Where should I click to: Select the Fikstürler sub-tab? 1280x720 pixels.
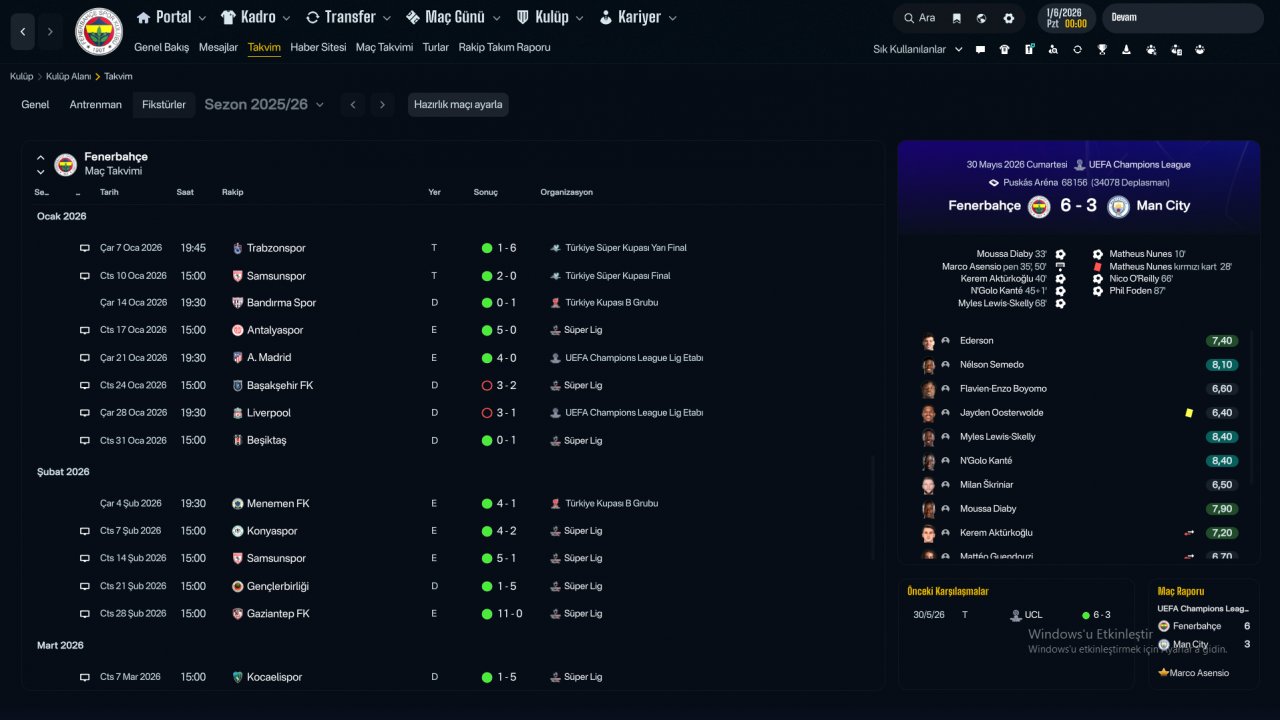point(164,104)
